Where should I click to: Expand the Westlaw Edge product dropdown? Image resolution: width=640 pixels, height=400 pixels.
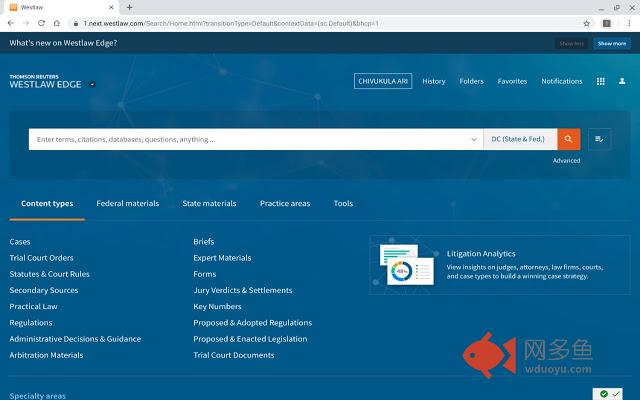click(92, 84)
